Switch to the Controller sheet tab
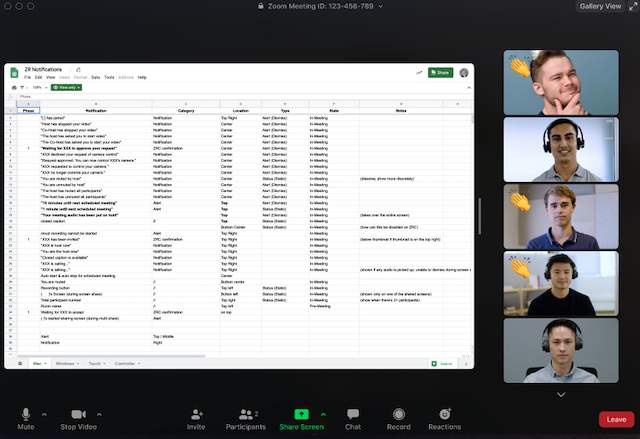640x439 pixels. 127,363
